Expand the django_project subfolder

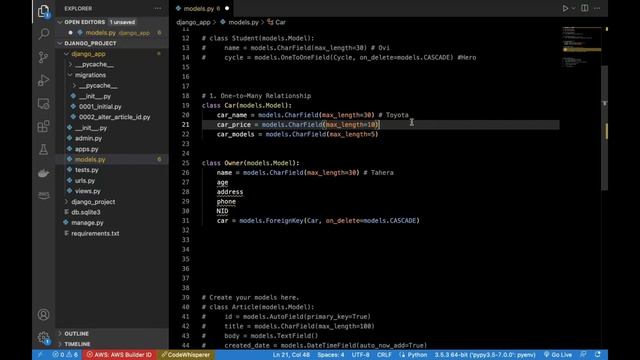[x=112, y=202]
